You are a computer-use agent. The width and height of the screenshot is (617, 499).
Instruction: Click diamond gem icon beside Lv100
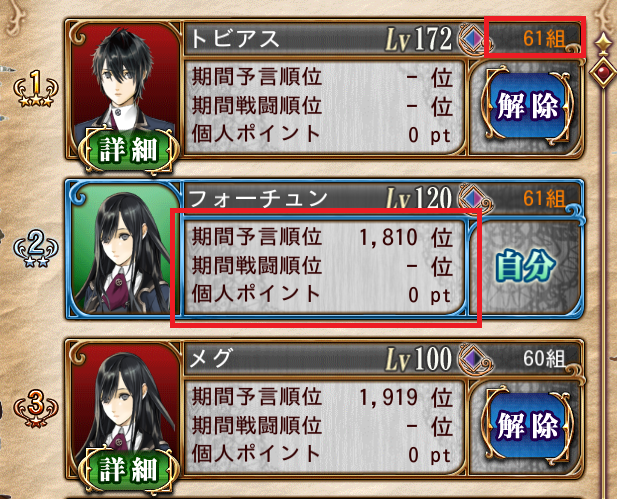coord(473,359)
